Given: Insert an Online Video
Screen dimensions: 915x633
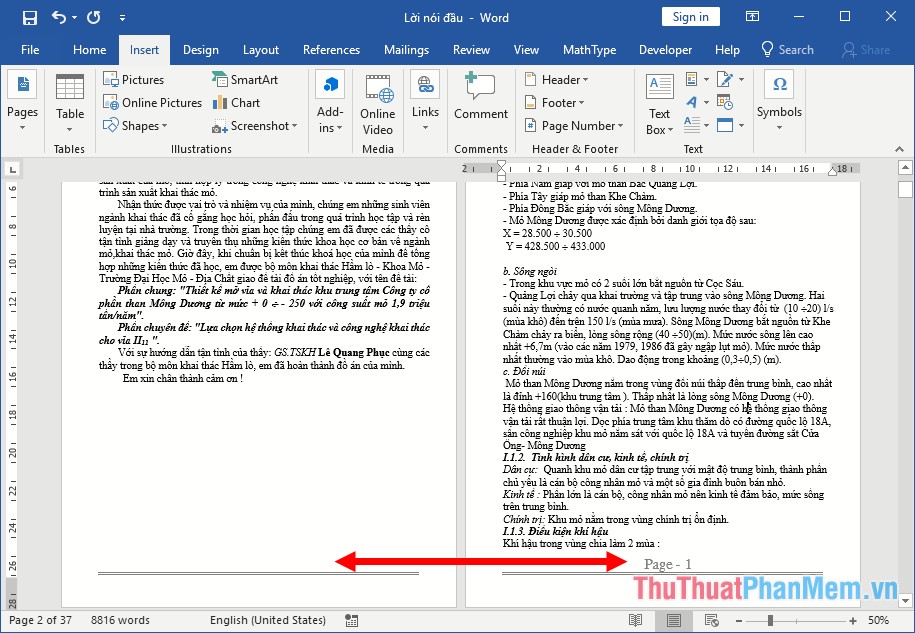Looking at the screenshot, I should coord(377,102).
